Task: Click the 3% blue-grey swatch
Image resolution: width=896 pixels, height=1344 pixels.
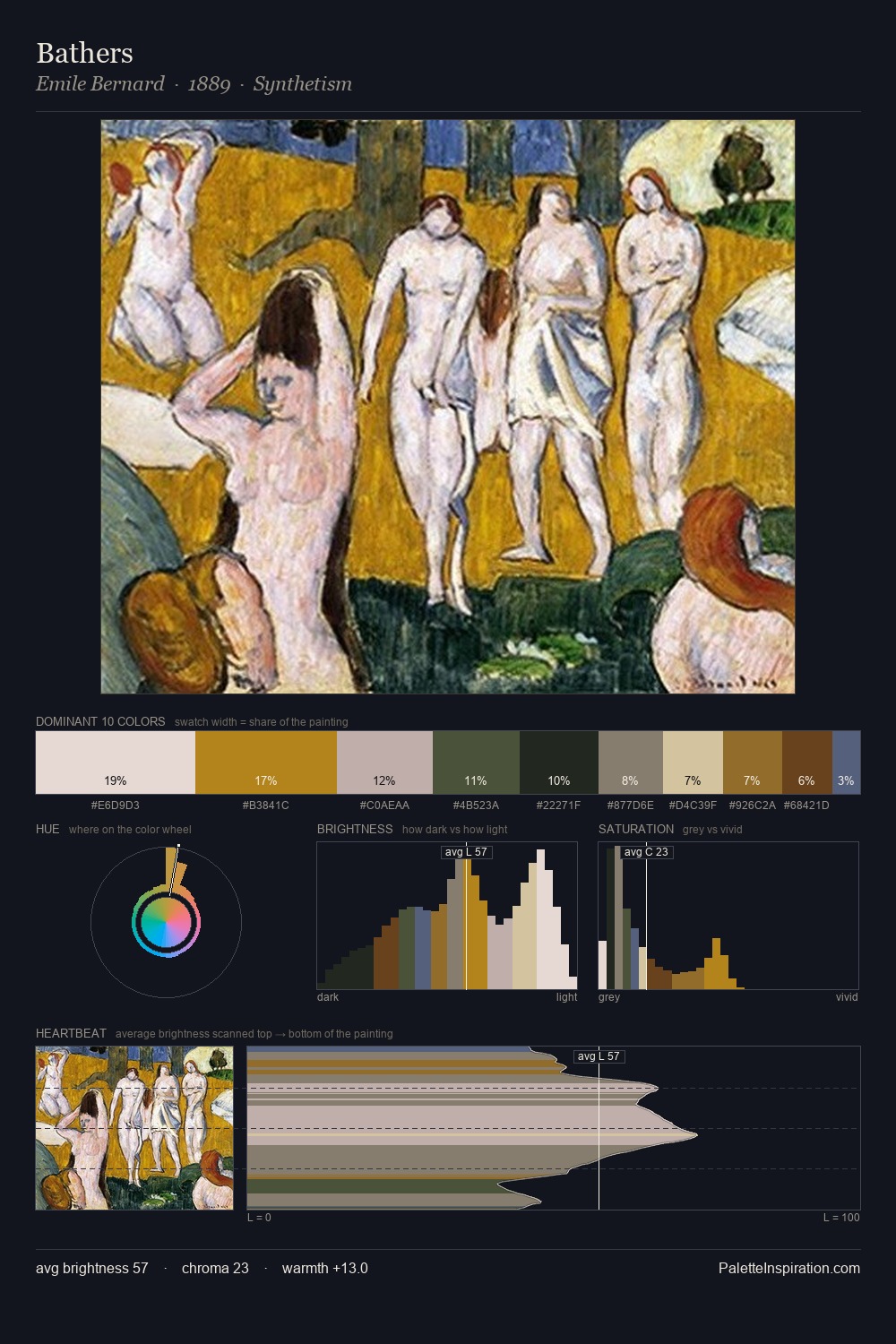Action: pos(846,762)
